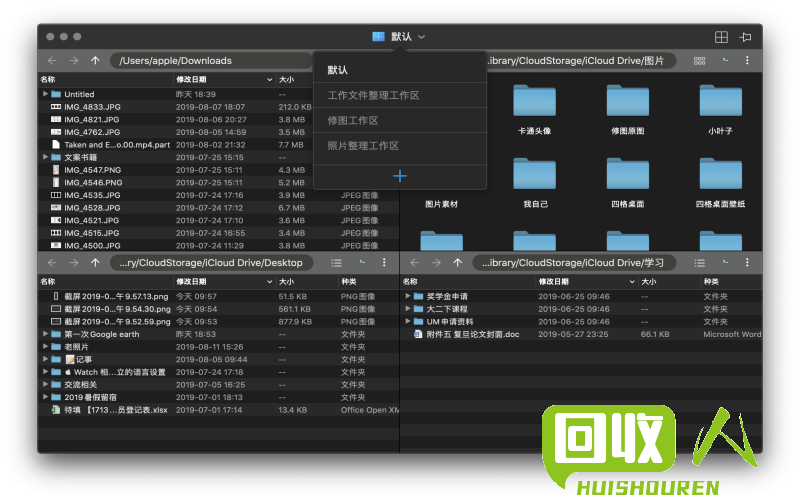Expand the 奖学金申请 folder

pos(408,296)
